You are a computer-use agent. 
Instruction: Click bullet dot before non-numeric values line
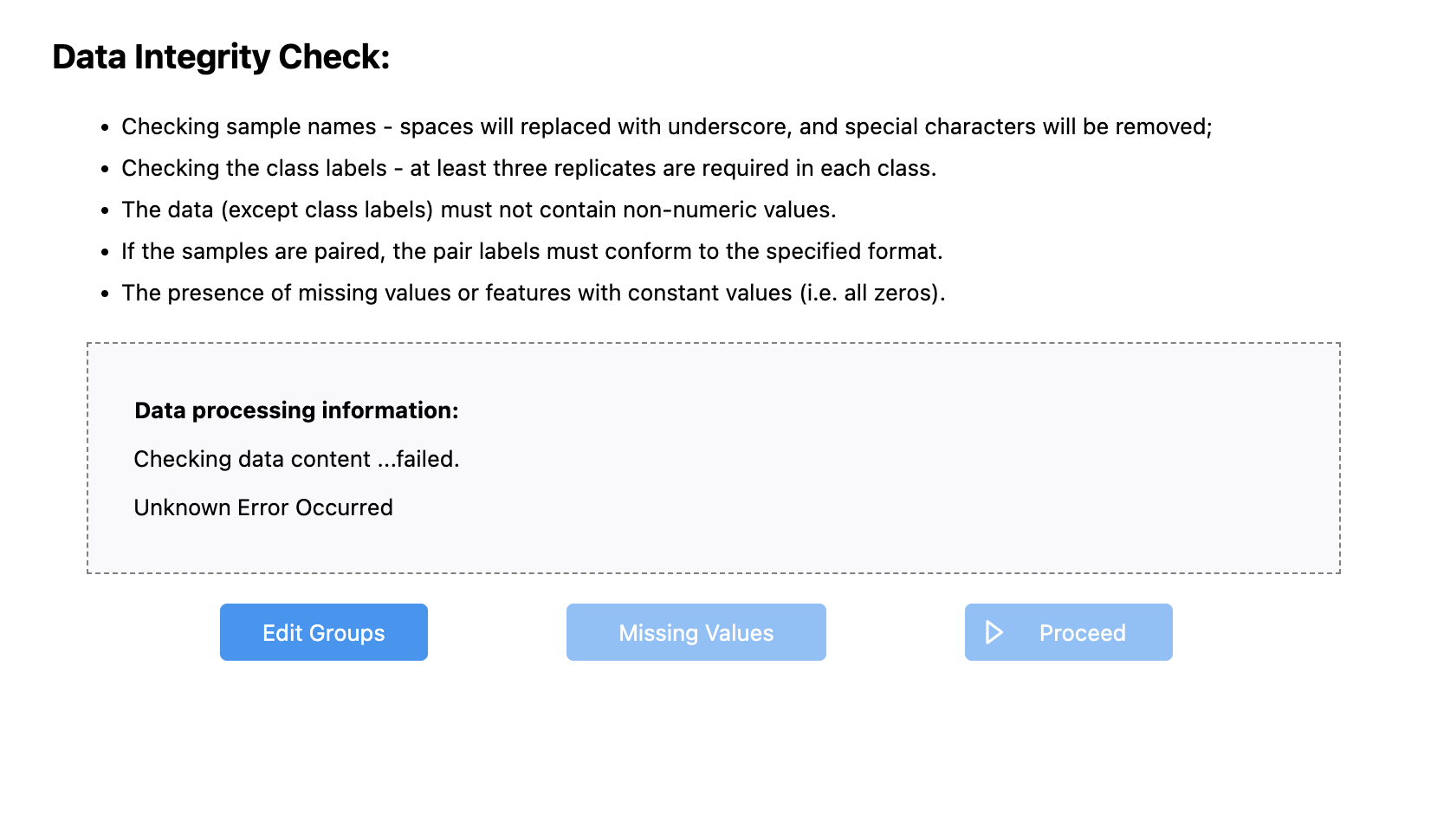coord(105,210)
